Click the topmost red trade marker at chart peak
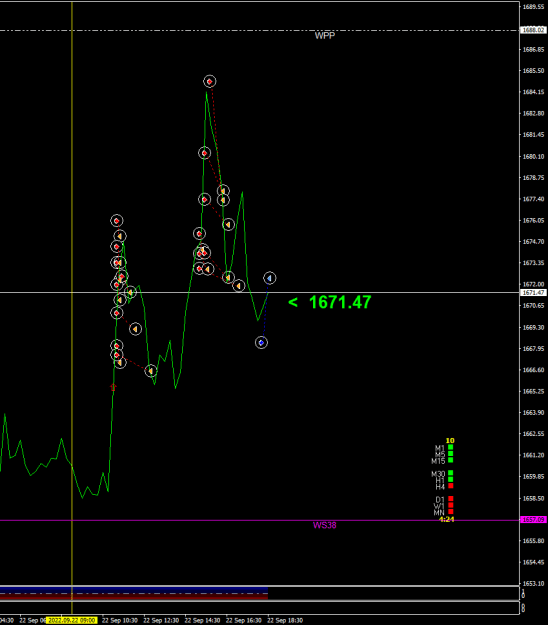The image size is (548, 625). [210, 81]
